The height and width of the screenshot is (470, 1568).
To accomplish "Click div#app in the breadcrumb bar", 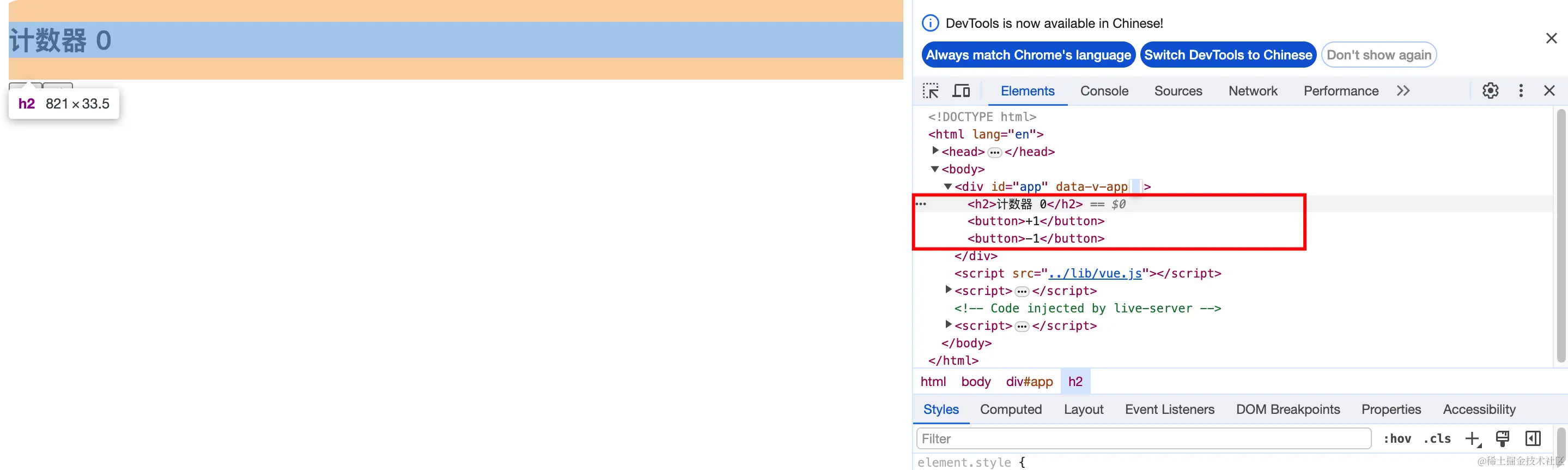I will 1029,382.
